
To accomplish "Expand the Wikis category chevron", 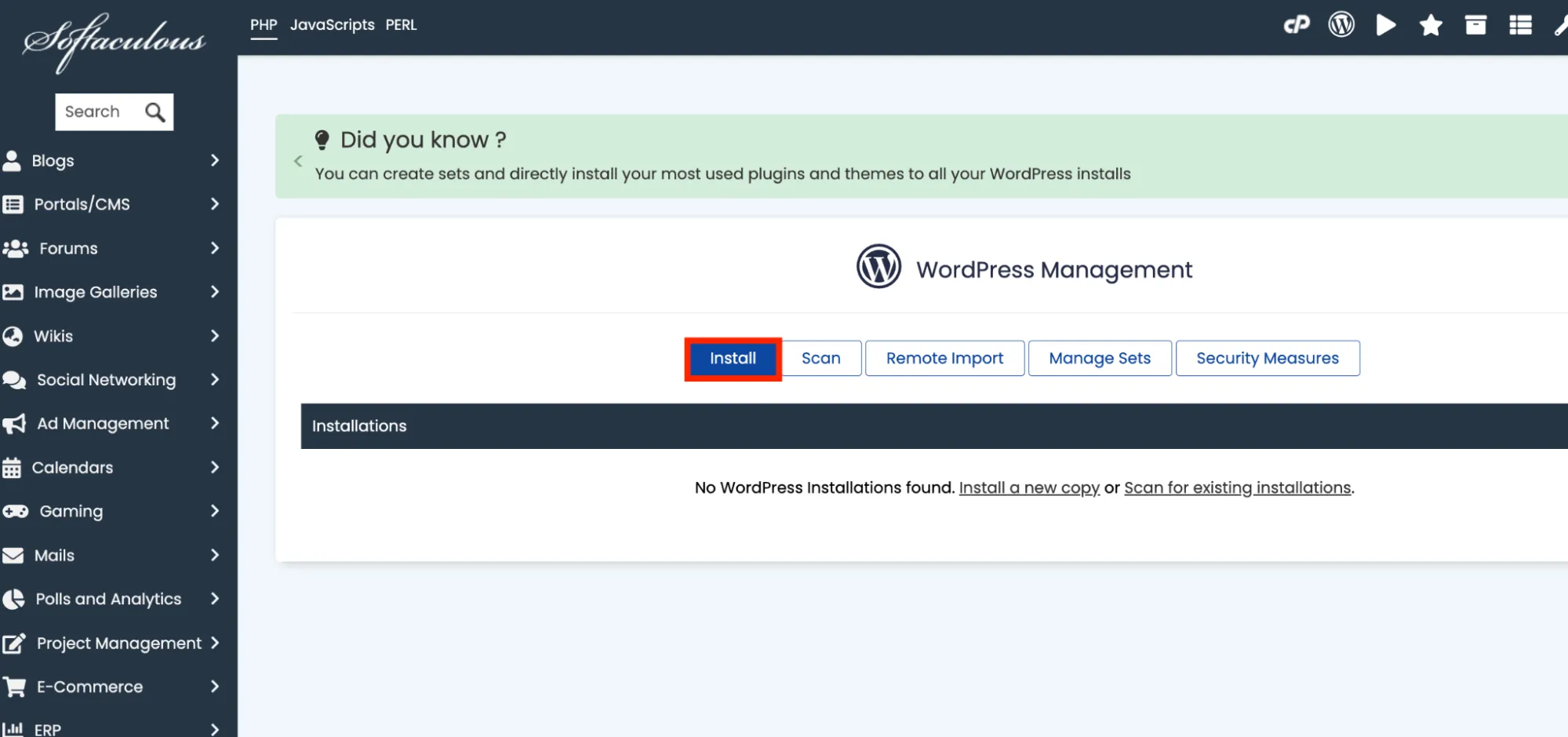I will click(215, 336).
